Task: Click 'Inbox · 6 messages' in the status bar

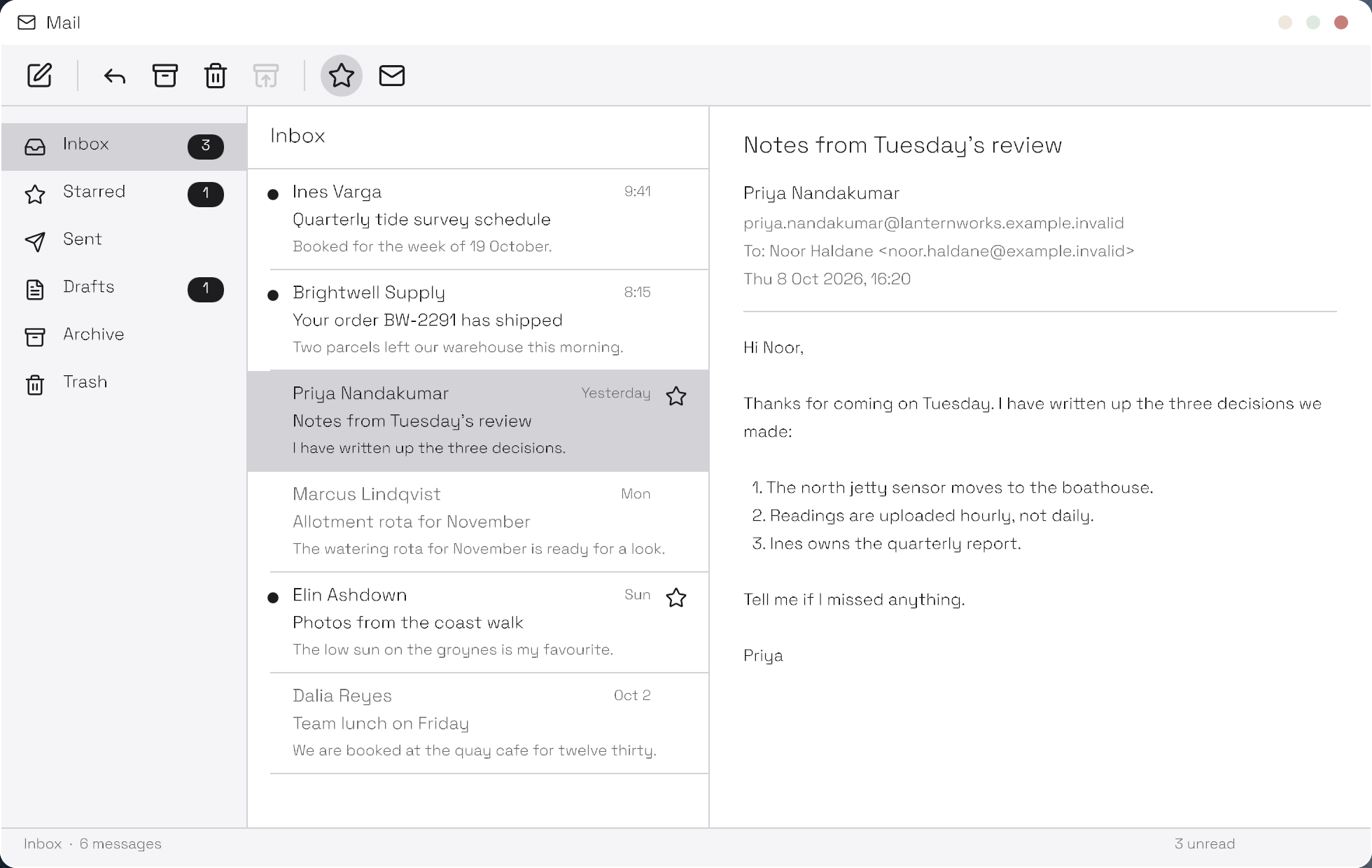Action: (x=92, y=844)
